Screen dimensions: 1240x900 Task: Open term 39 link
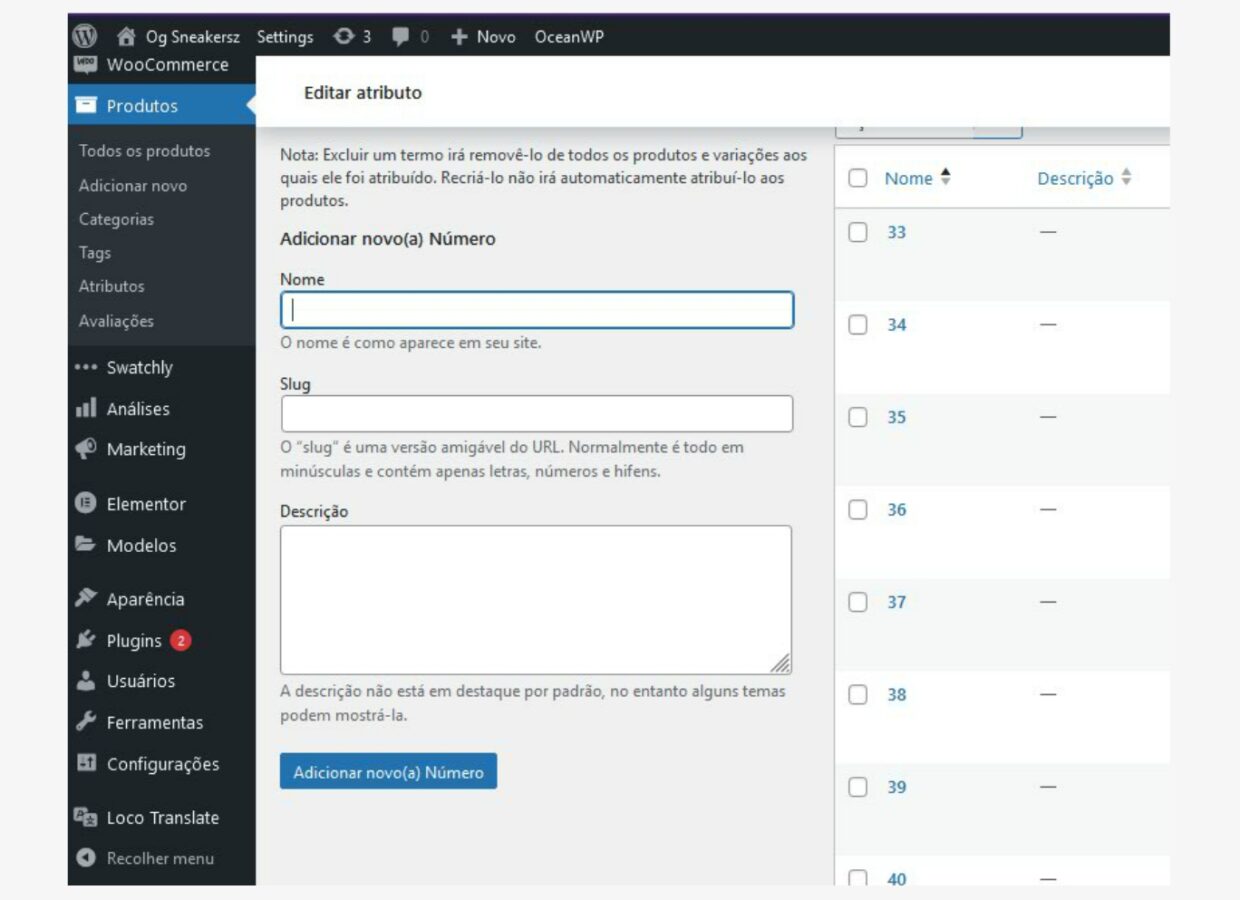[897, 787]
